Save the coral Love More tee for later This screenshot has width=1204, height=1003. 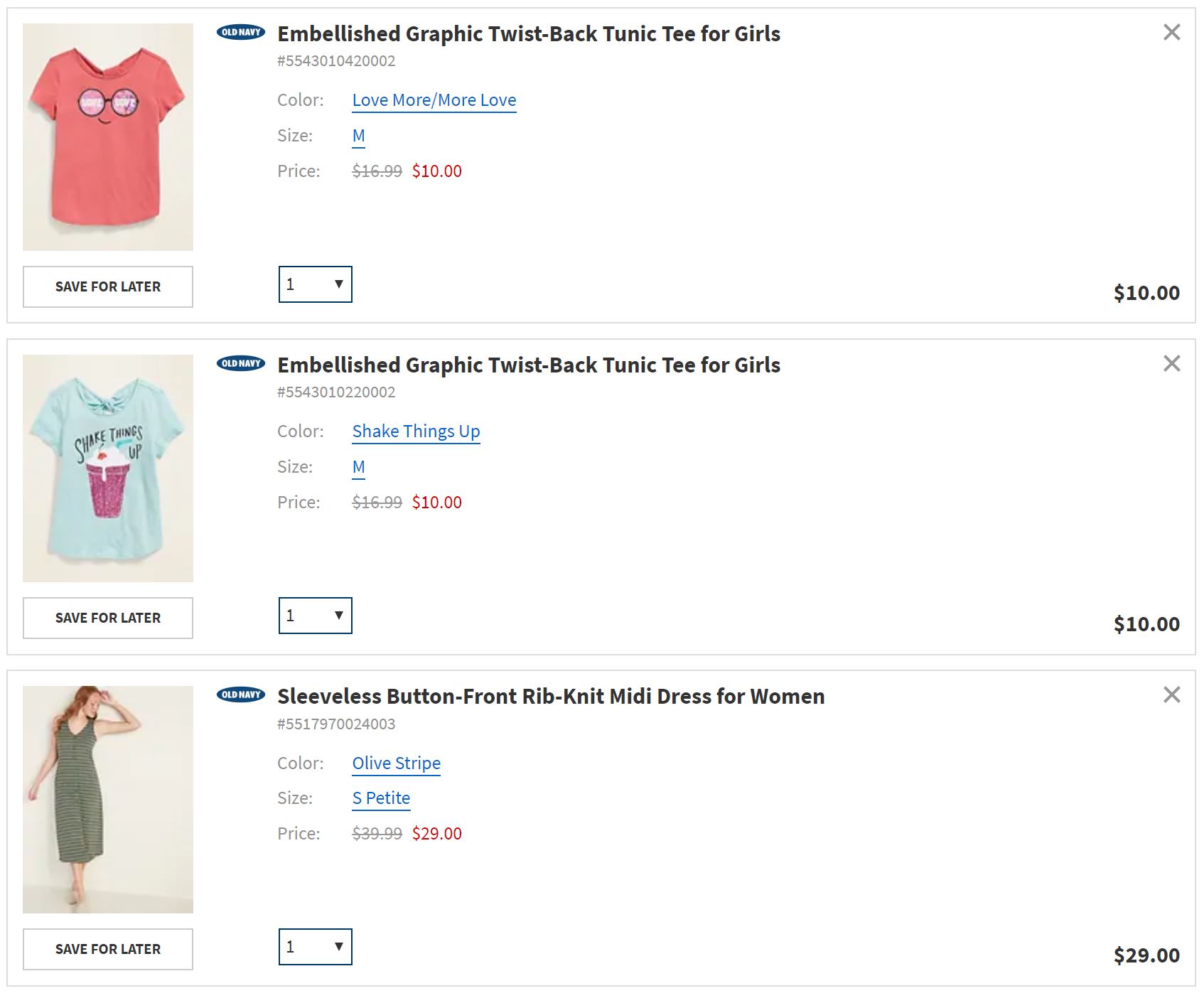[x=108, y=286]
